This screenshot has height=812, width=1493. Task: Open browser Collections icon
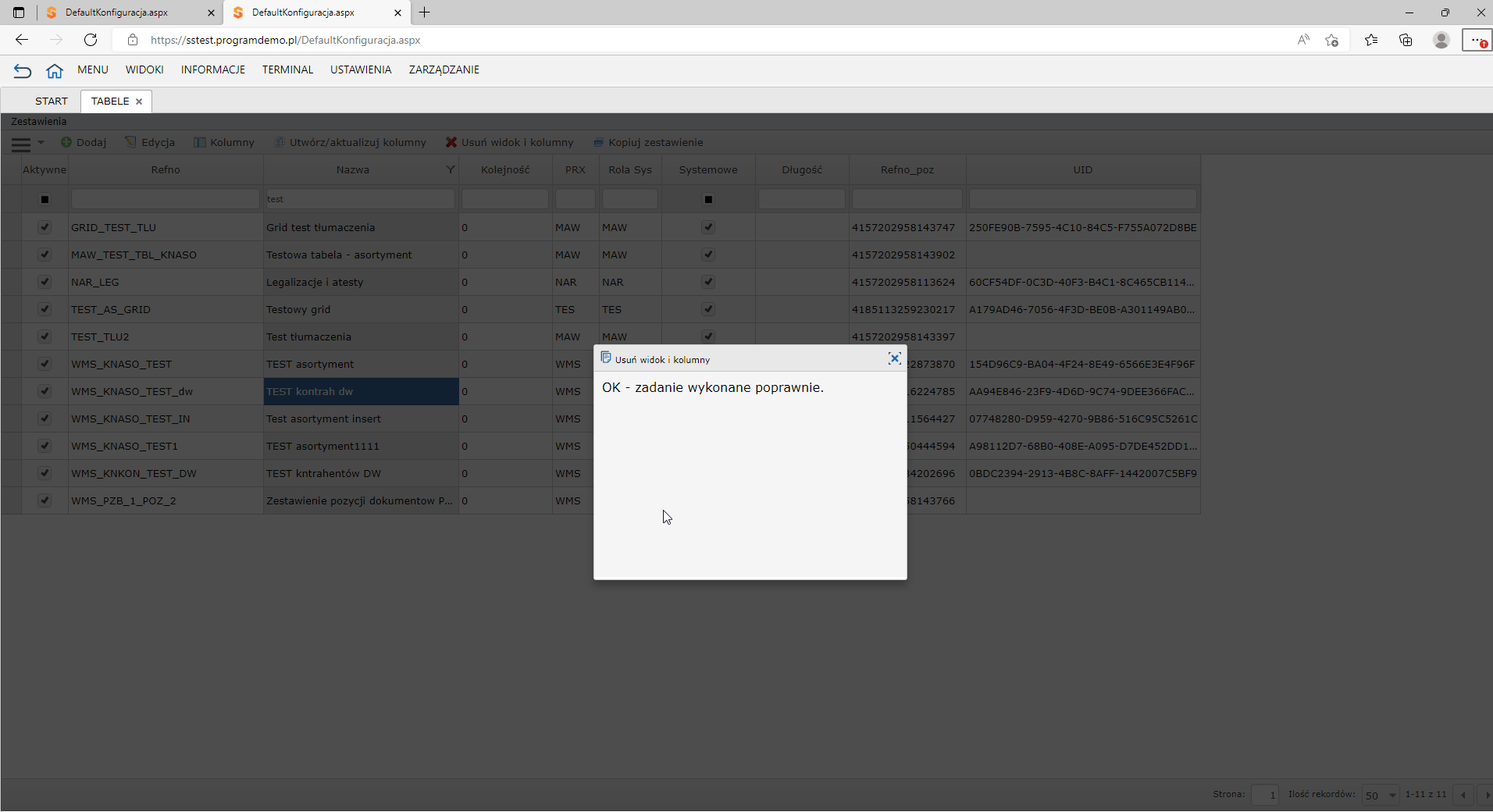1406,40
